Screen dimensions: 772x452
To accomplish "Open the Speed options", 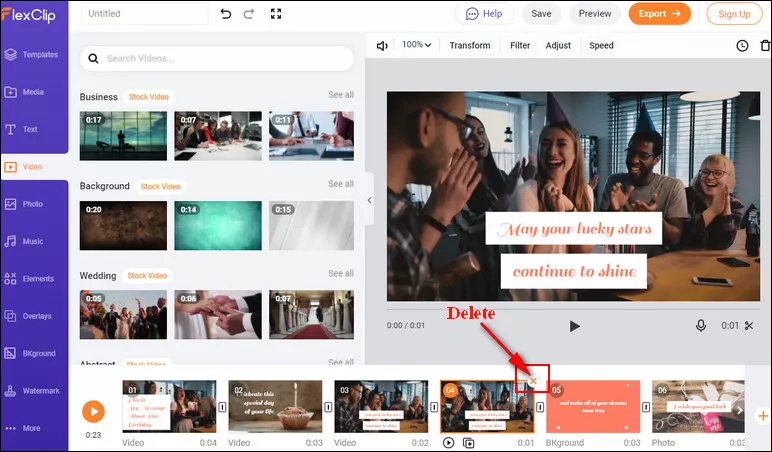I will click(x=601, y=45).
